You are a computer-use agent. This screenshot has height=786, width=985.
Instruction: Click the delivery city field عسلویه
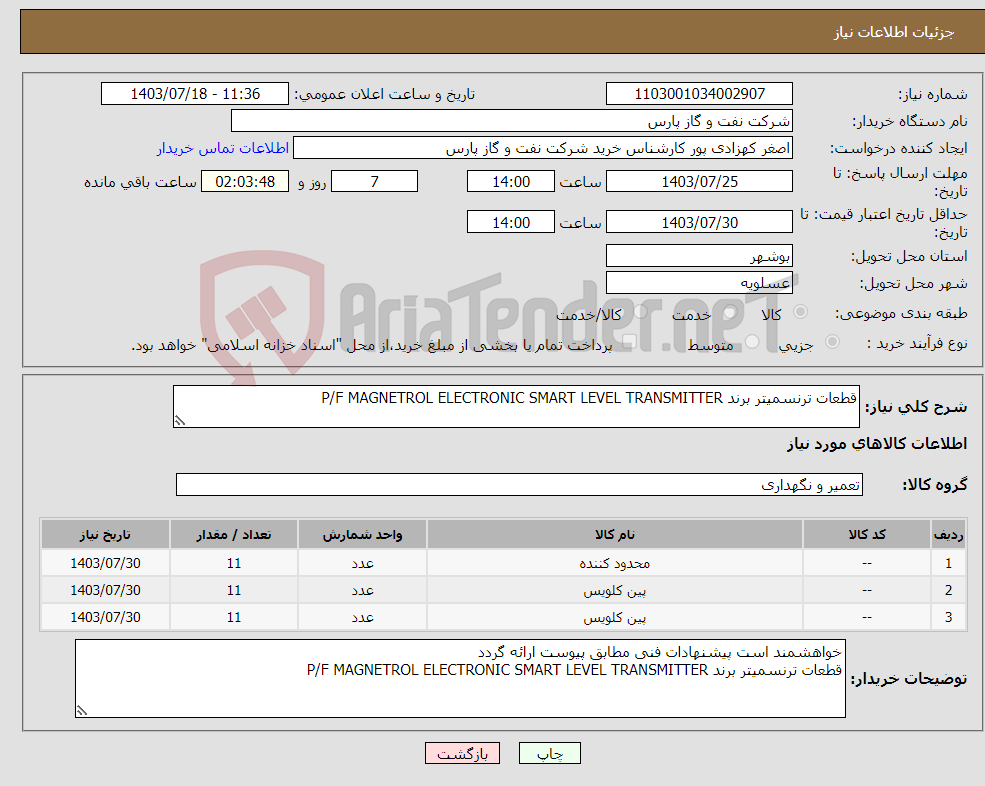coord(699,283)
